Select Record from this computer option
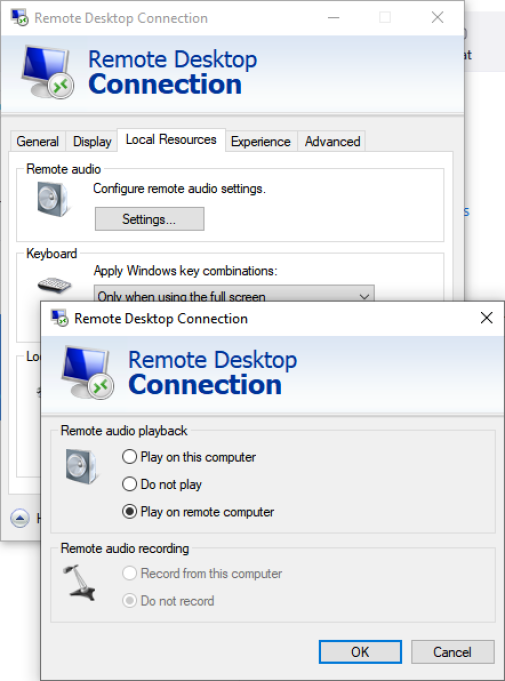 click(202, 573)
